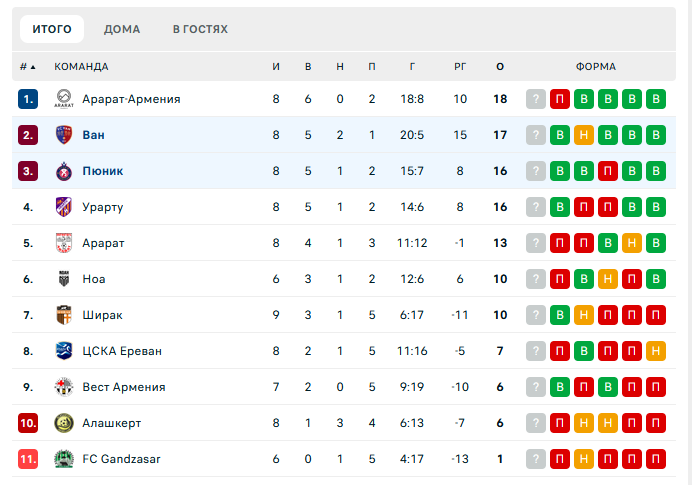692x485 pixels.
Task: Click orange draw badge in Ван's form
Action: click(584, 135)
